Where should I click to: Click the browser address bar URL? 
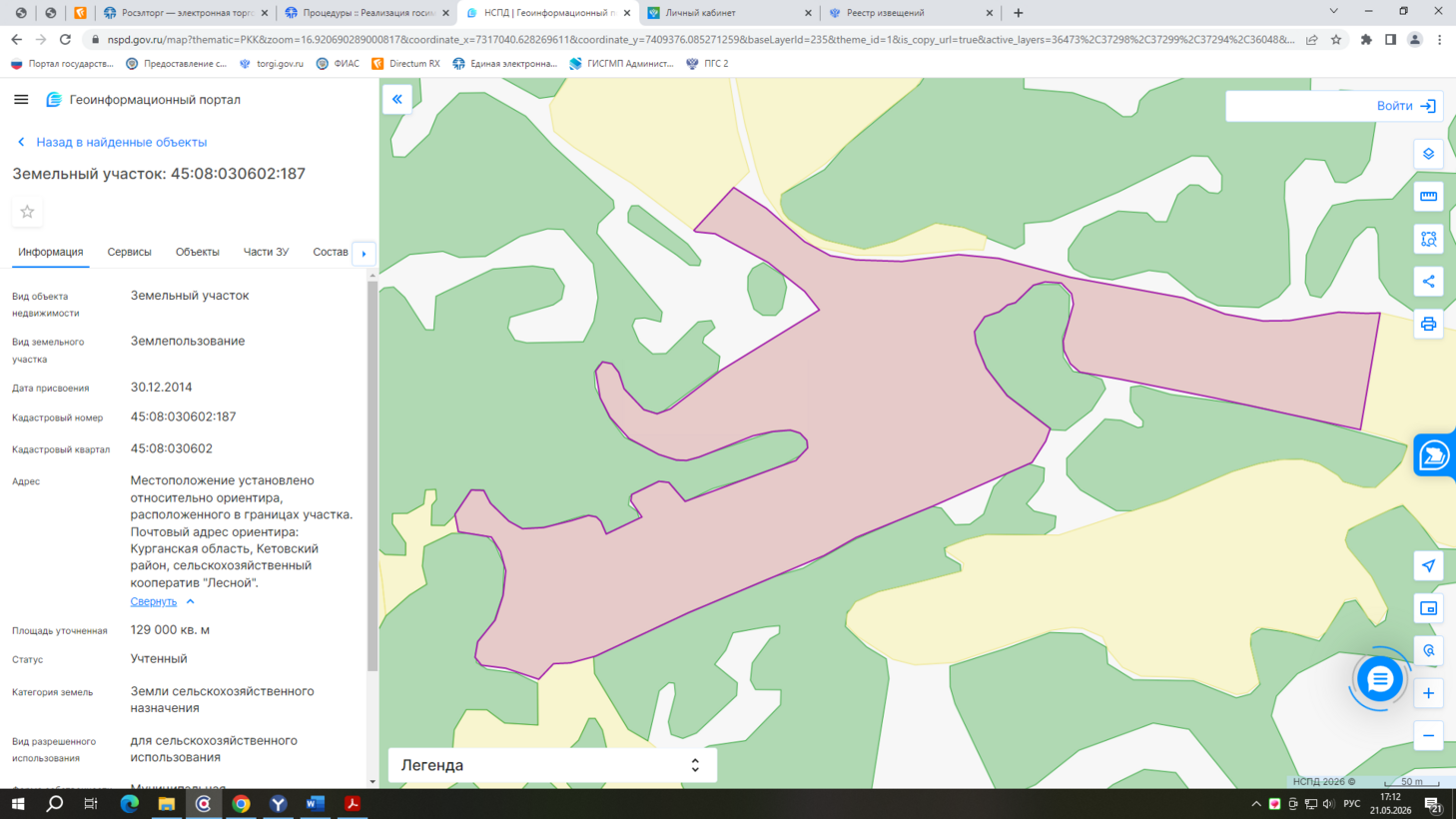point(700,40)
